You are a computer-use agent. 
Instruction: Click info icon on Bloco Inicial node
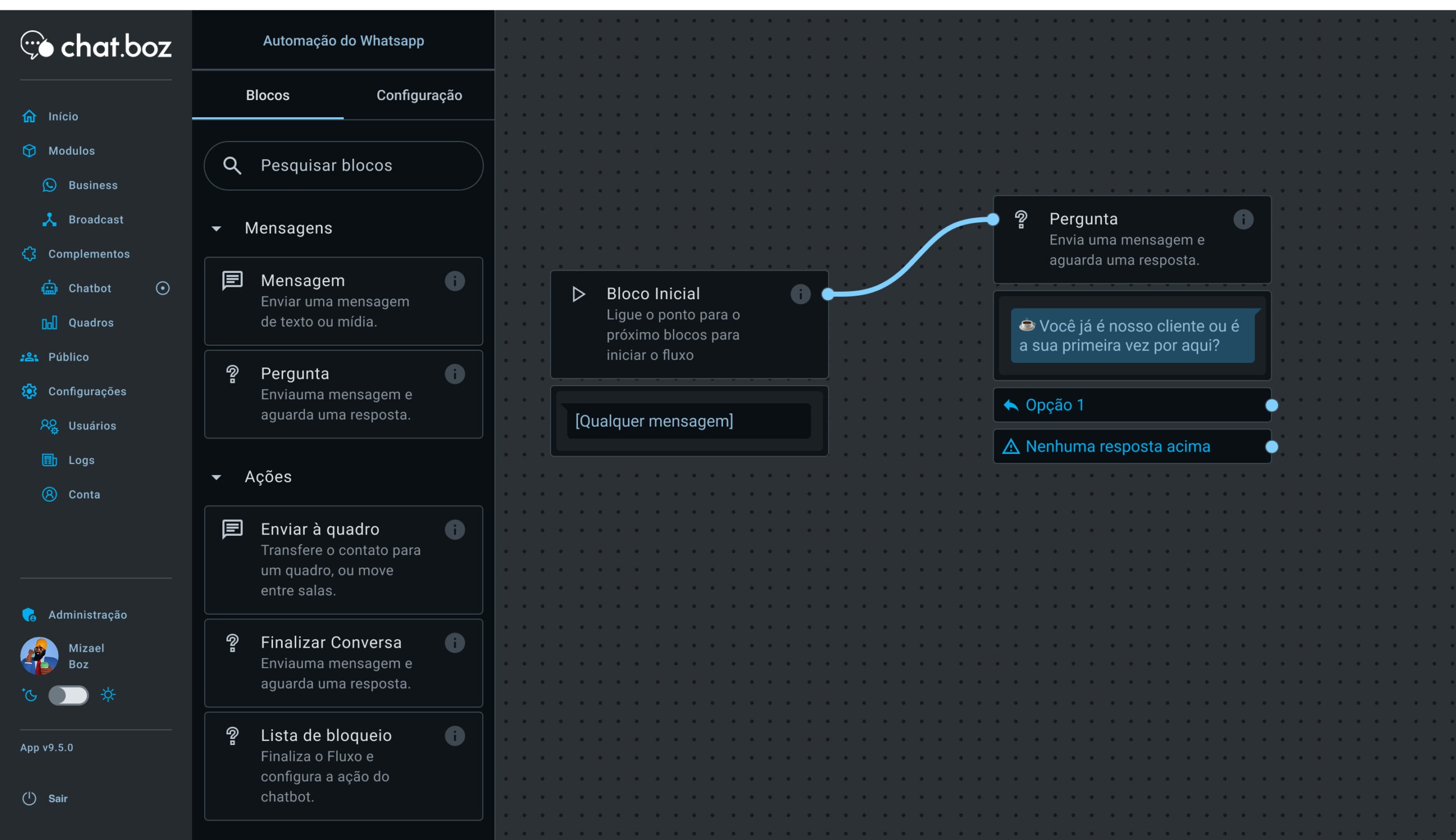[x=800, y=294]
